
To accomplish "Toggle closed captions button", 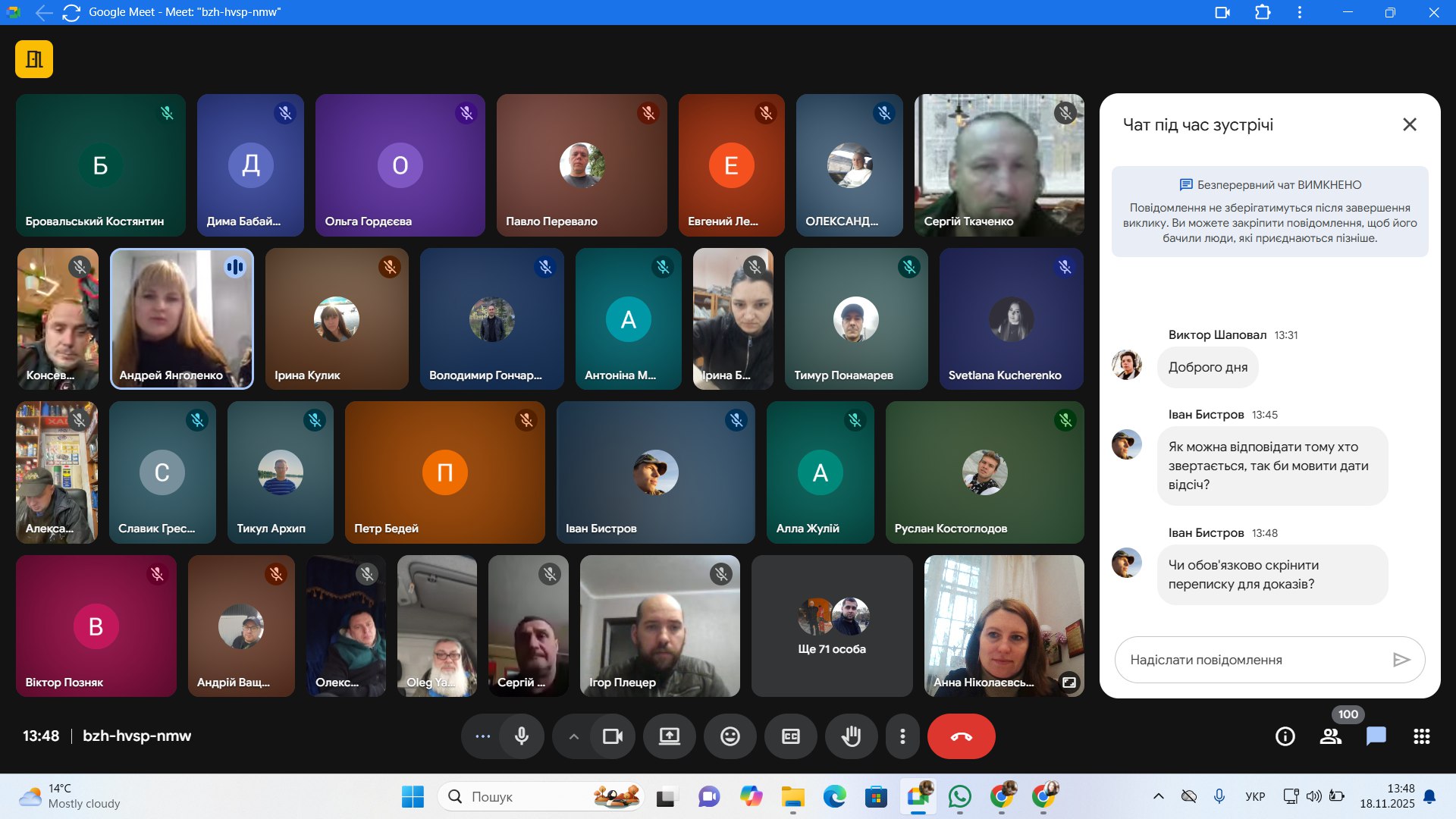I will coord(790,736).
